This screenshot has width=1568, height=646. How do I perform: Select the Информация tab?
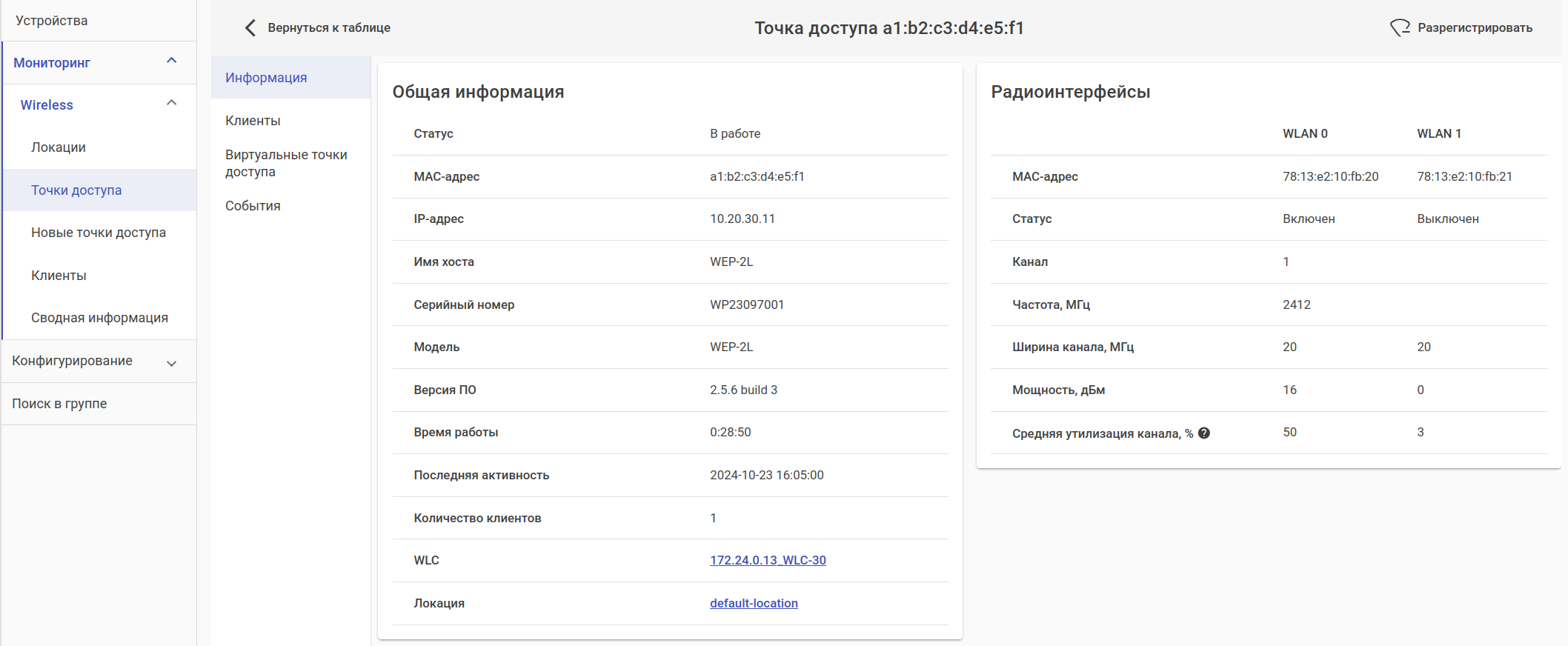(266, 78)
